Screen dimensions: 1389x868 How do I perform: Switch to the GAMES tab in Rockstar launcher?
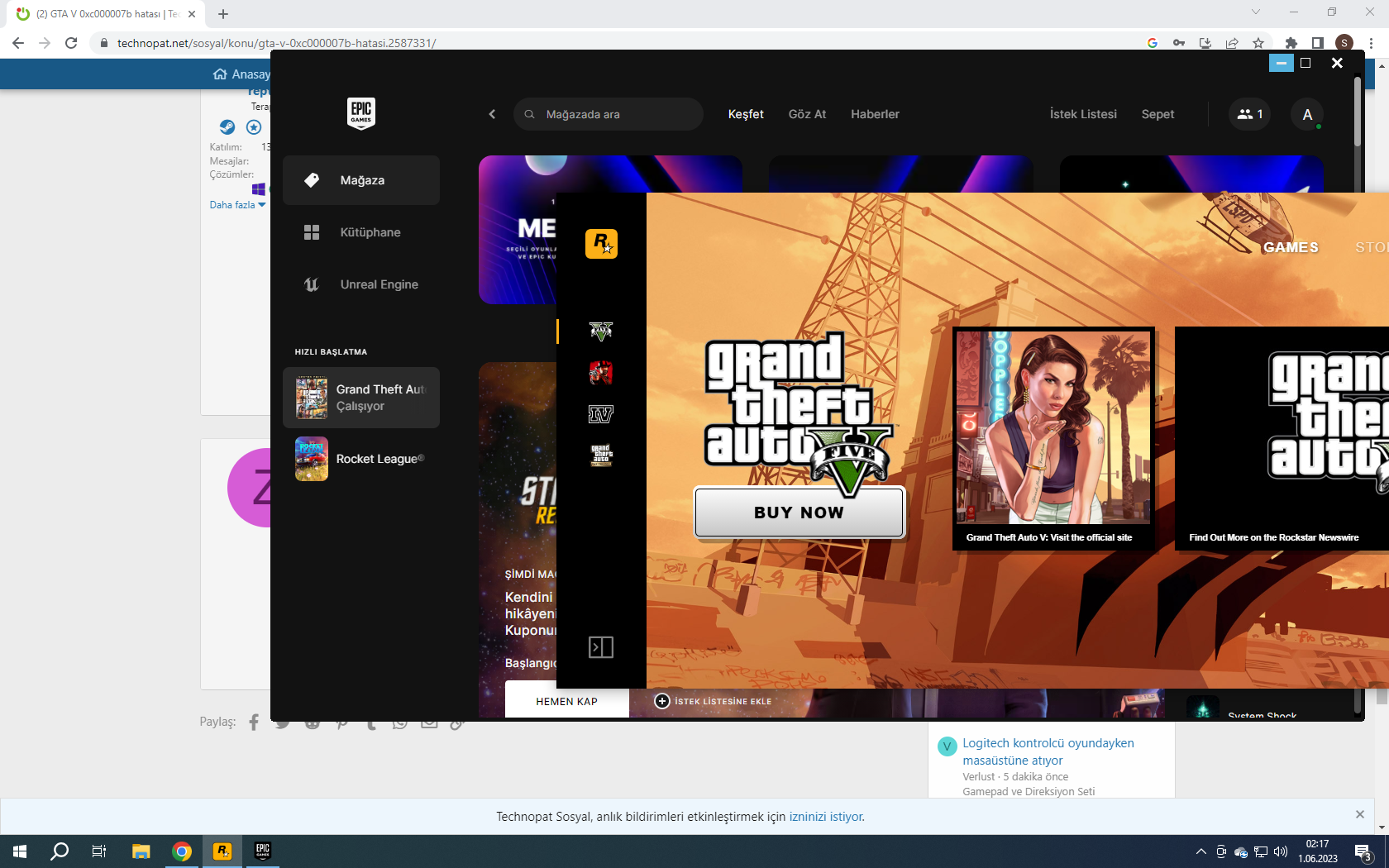pos(1291,247)
